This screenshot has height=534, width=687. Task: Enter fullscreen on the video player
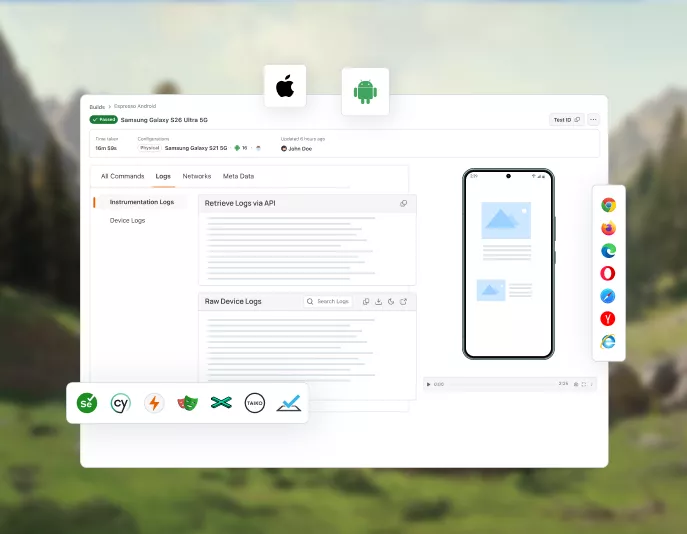tap(584, 384)
